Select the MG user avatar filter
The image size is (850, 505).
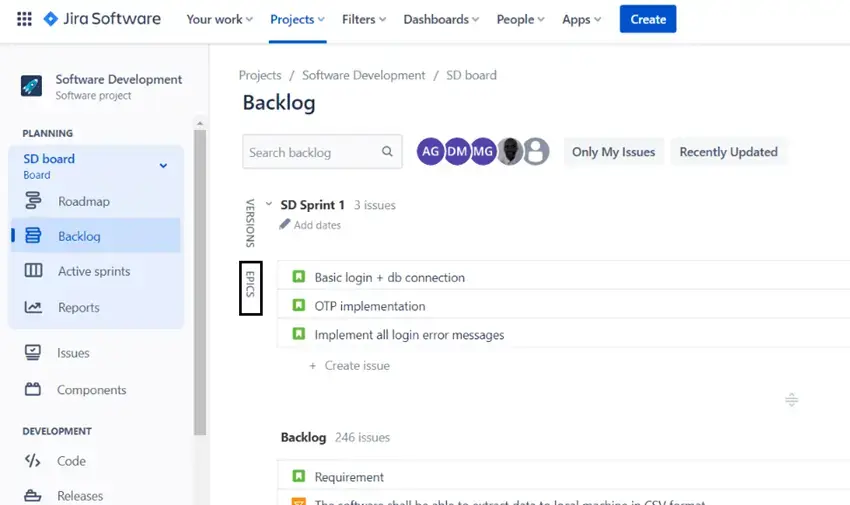(x=483, y=152)
